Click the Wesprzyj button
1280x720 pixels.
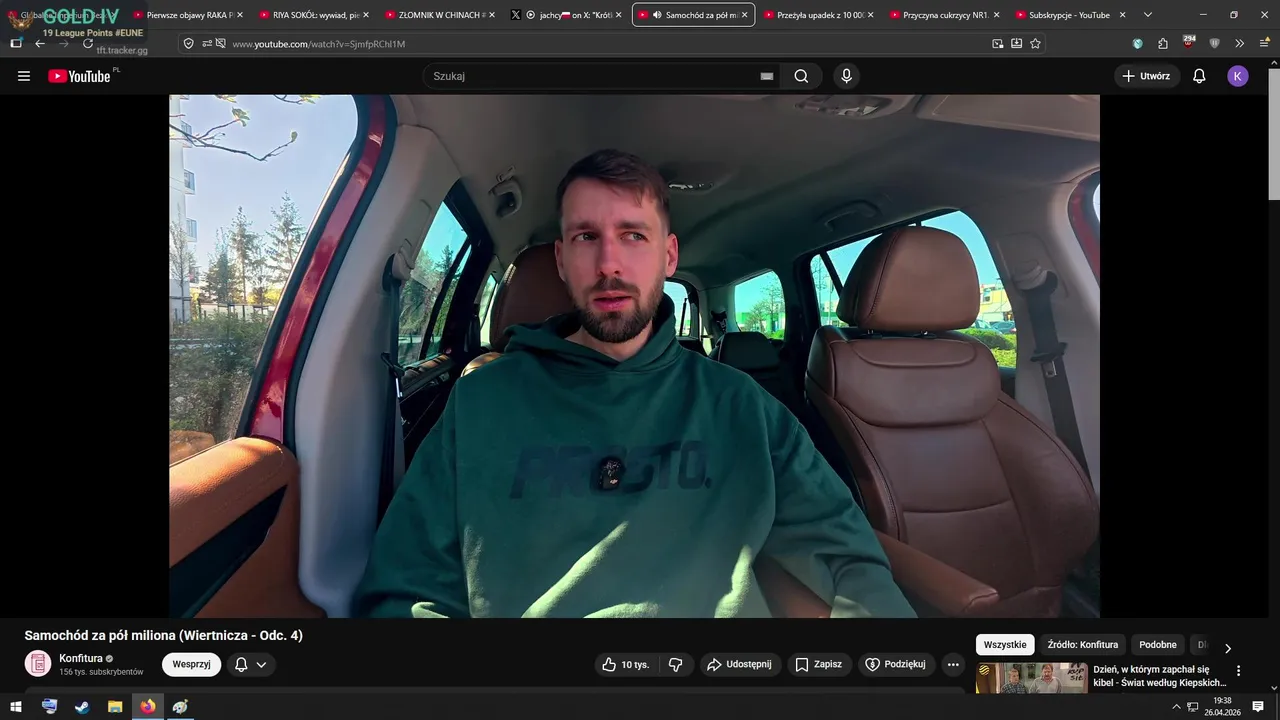pos(191,664)
